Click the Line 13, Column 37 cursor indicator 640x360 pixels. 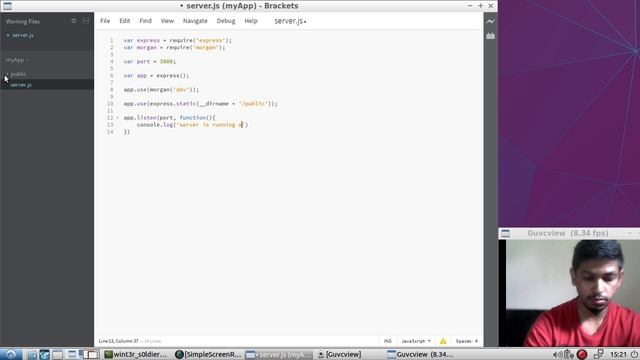[118, 341]
